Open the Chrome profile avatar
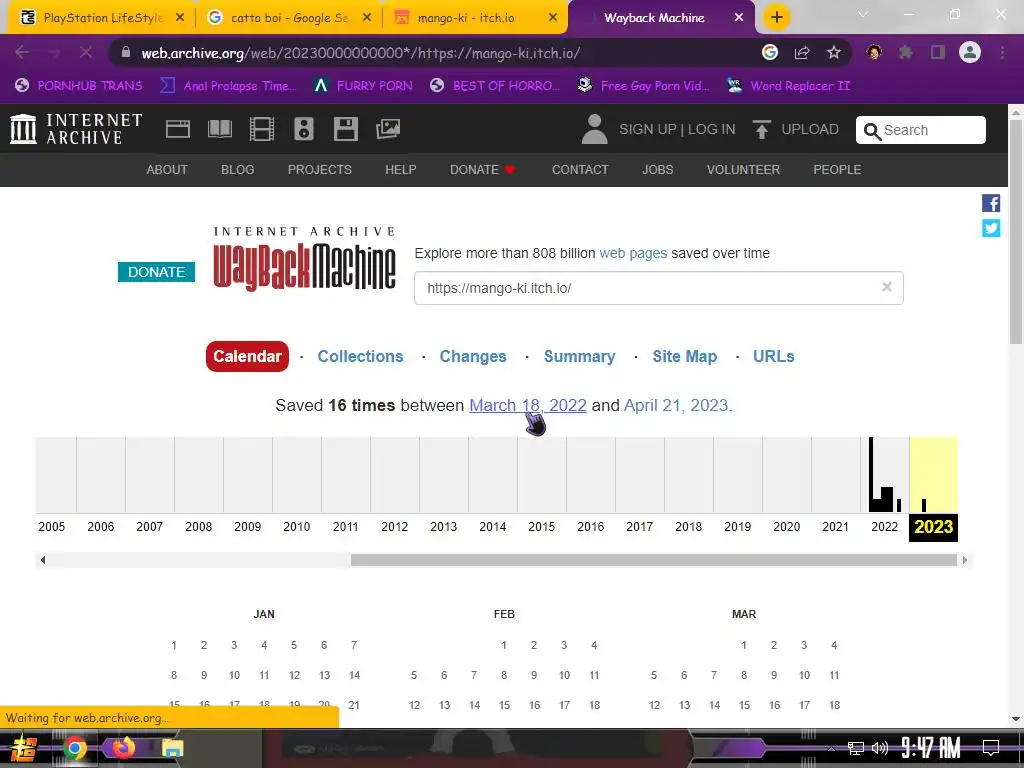Image resolution: width=1024 pixels, height=768 pixels. tap(970, 52)
